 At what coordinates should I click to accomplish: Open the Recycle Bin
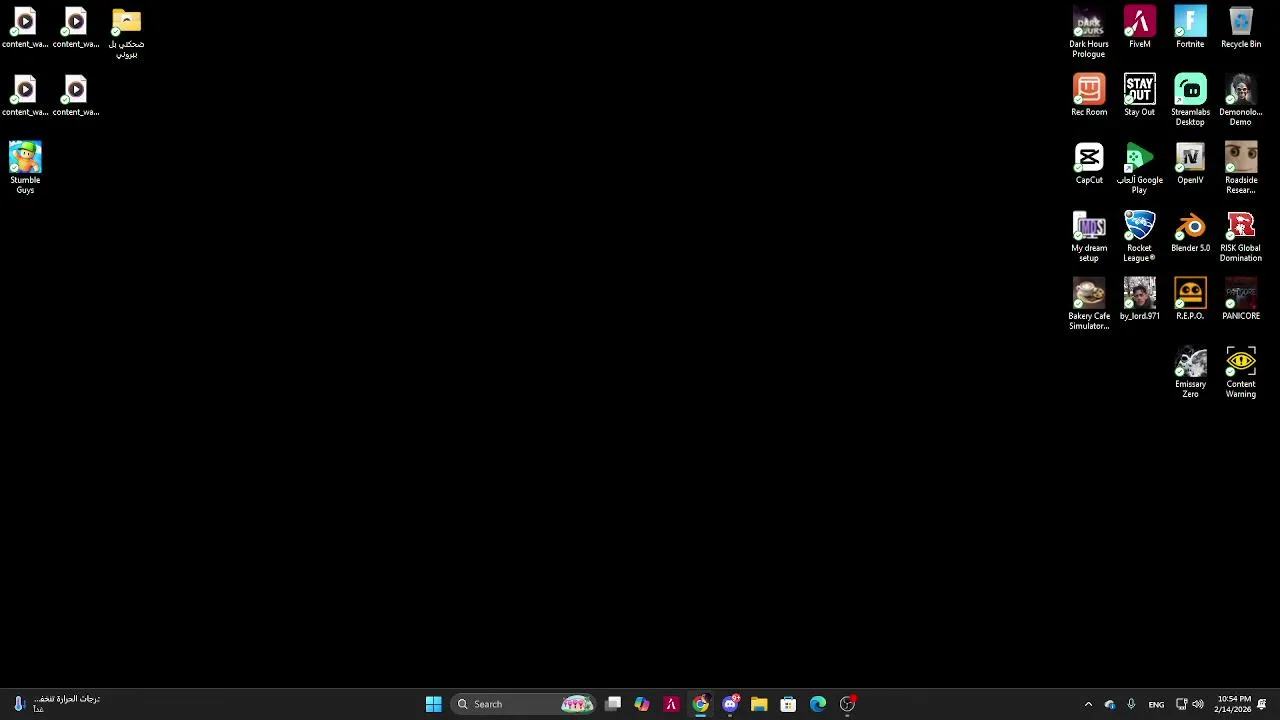[x=1240, y=27]
